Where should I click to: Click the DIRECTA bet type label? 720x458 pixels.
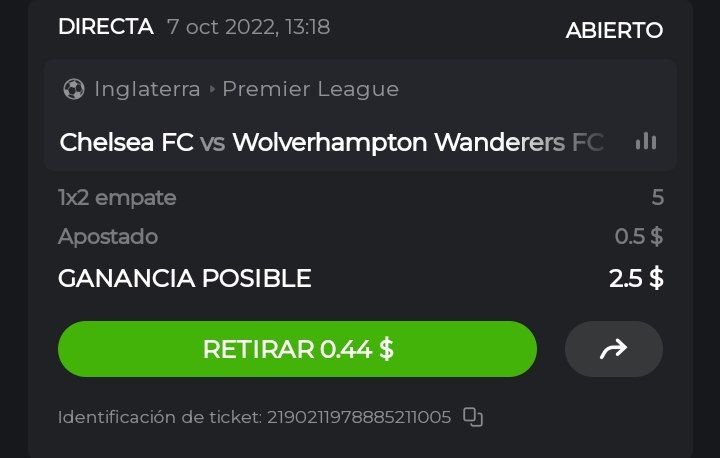coord(106,27)
